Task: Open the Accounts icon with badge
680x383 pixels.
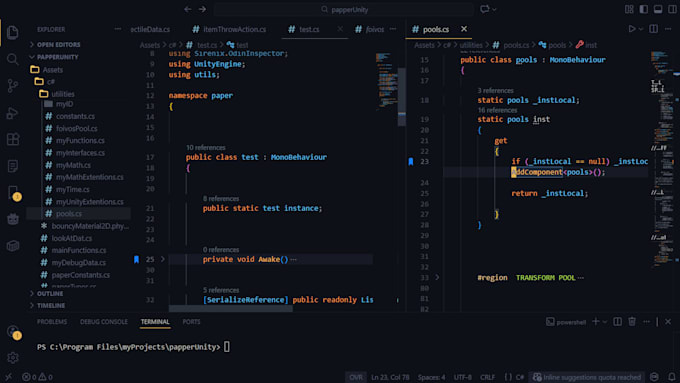Action: pos(13,332)
